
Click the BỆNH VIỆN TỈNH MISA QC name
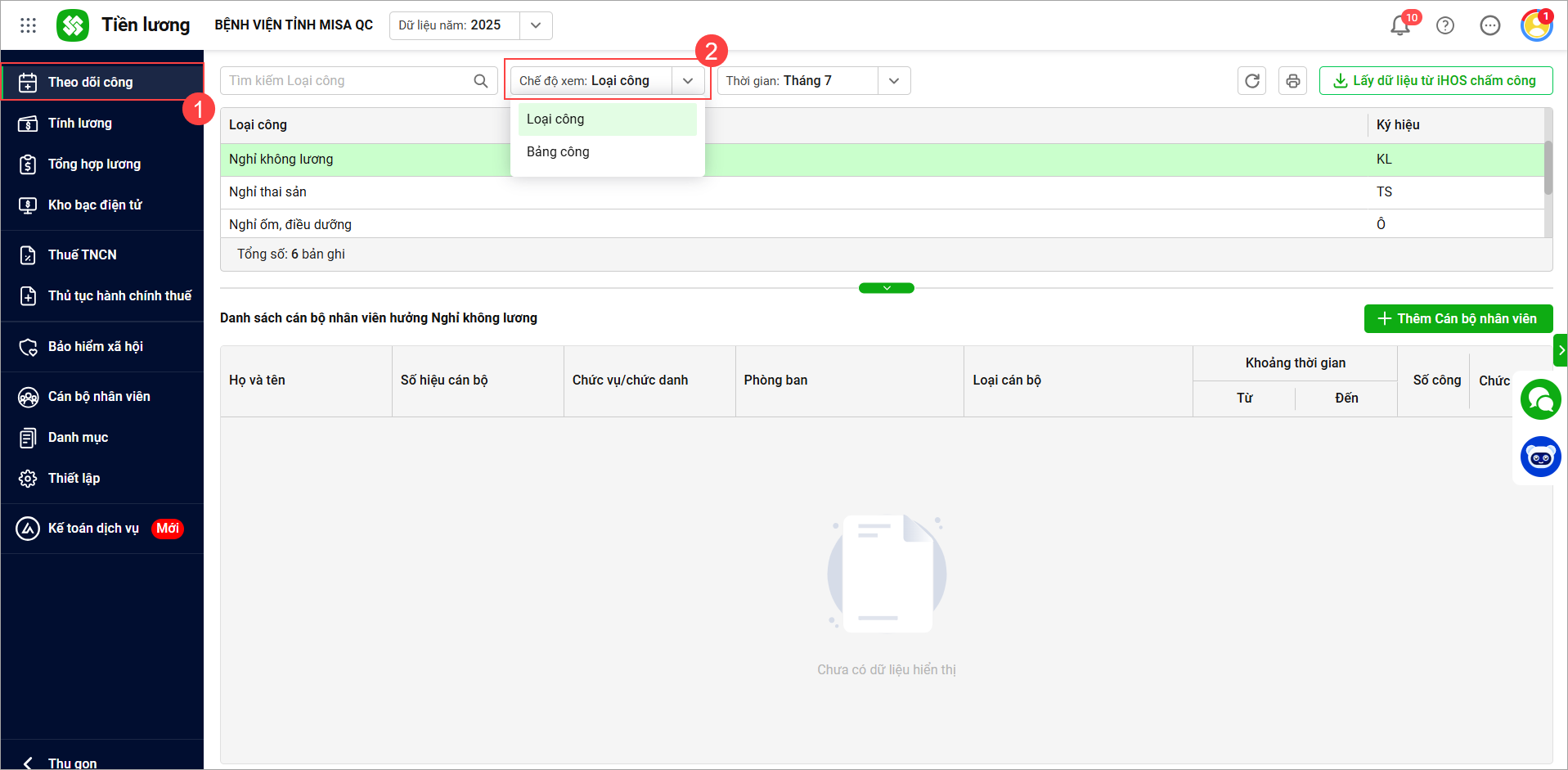click(294, 25)
